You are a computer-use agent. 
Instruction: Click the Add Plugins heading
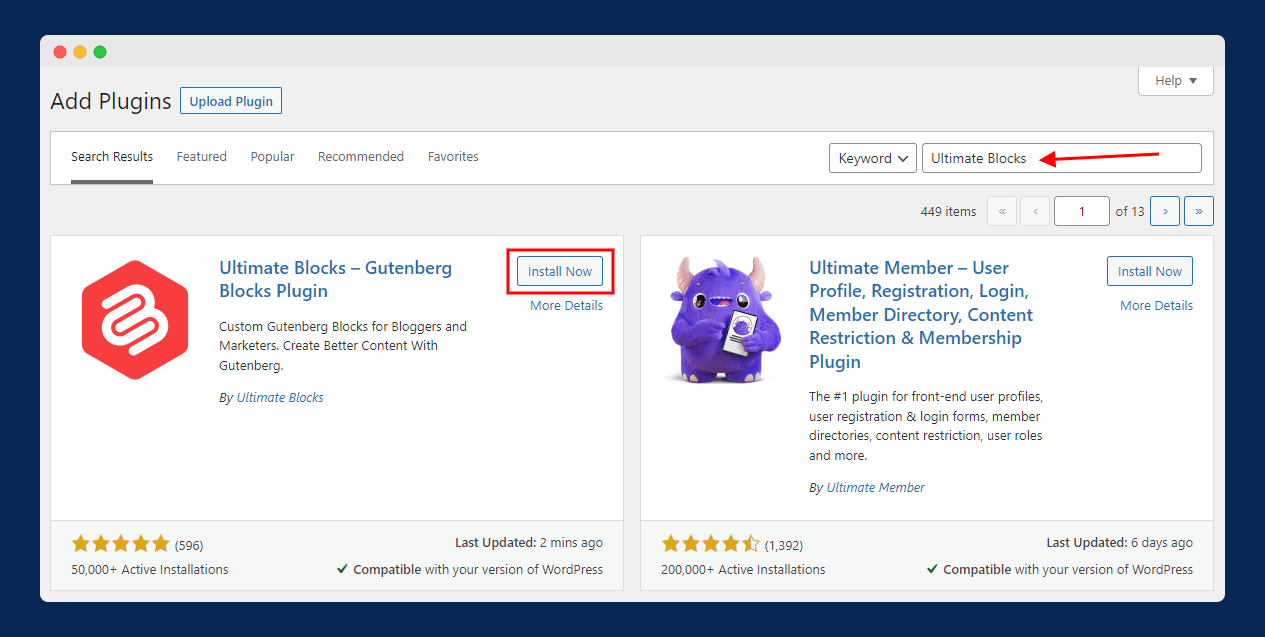[109, 101]
